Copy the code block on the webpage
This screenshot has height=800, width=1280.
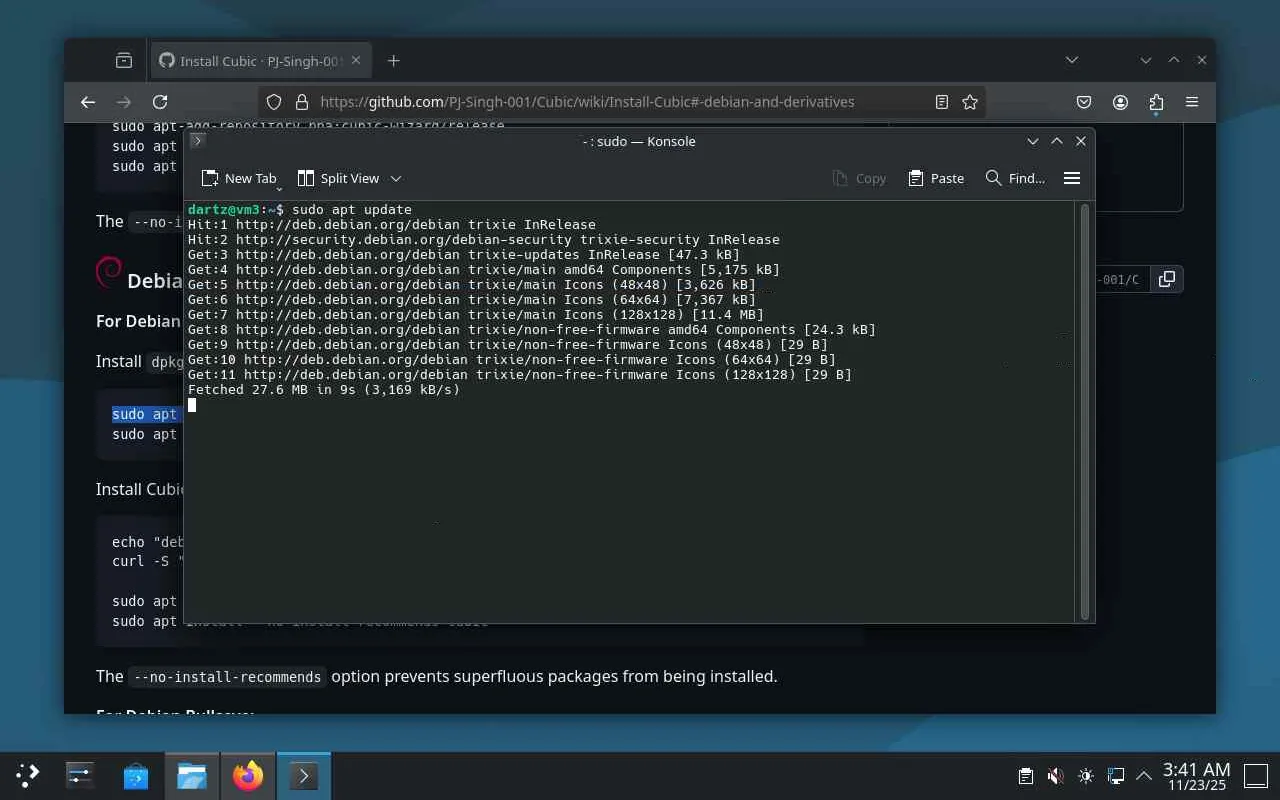[x=1166, y=279]
